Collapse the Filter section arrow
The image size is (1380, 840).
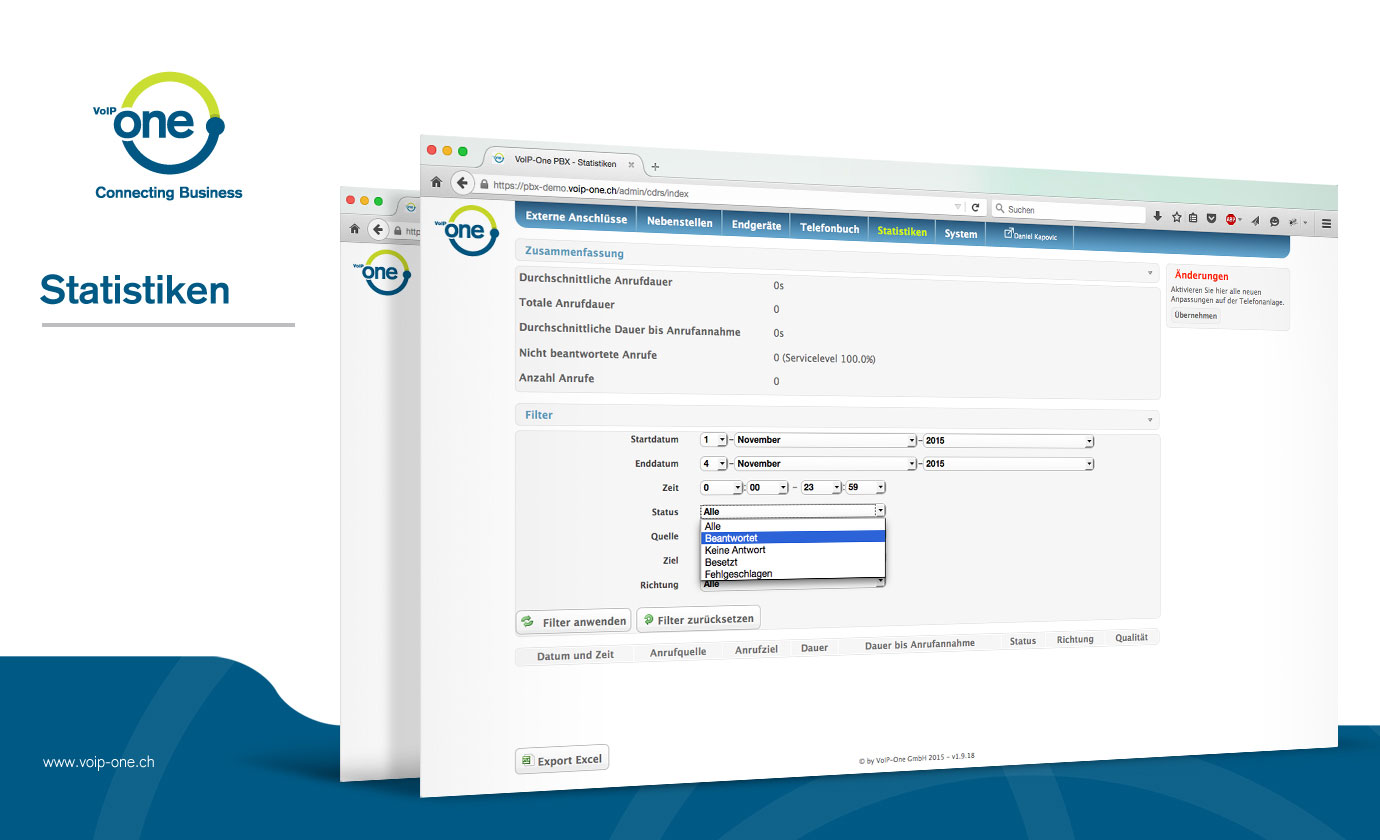click(1150, 420)
